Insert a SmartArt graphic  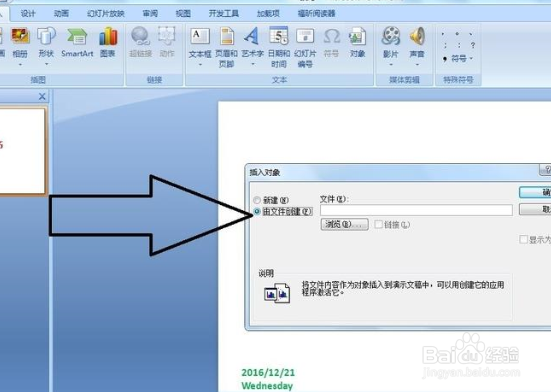(x=77, y=42)
